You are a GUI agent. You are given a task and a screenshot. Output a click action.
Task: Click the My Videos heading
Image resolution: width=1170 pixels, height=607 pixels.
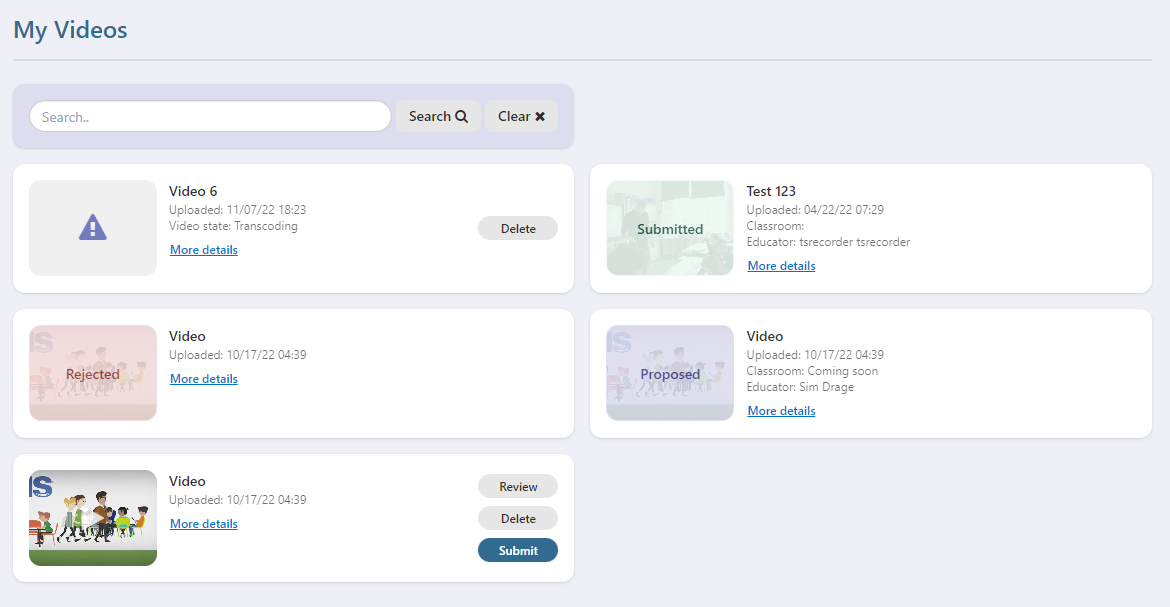70,30
